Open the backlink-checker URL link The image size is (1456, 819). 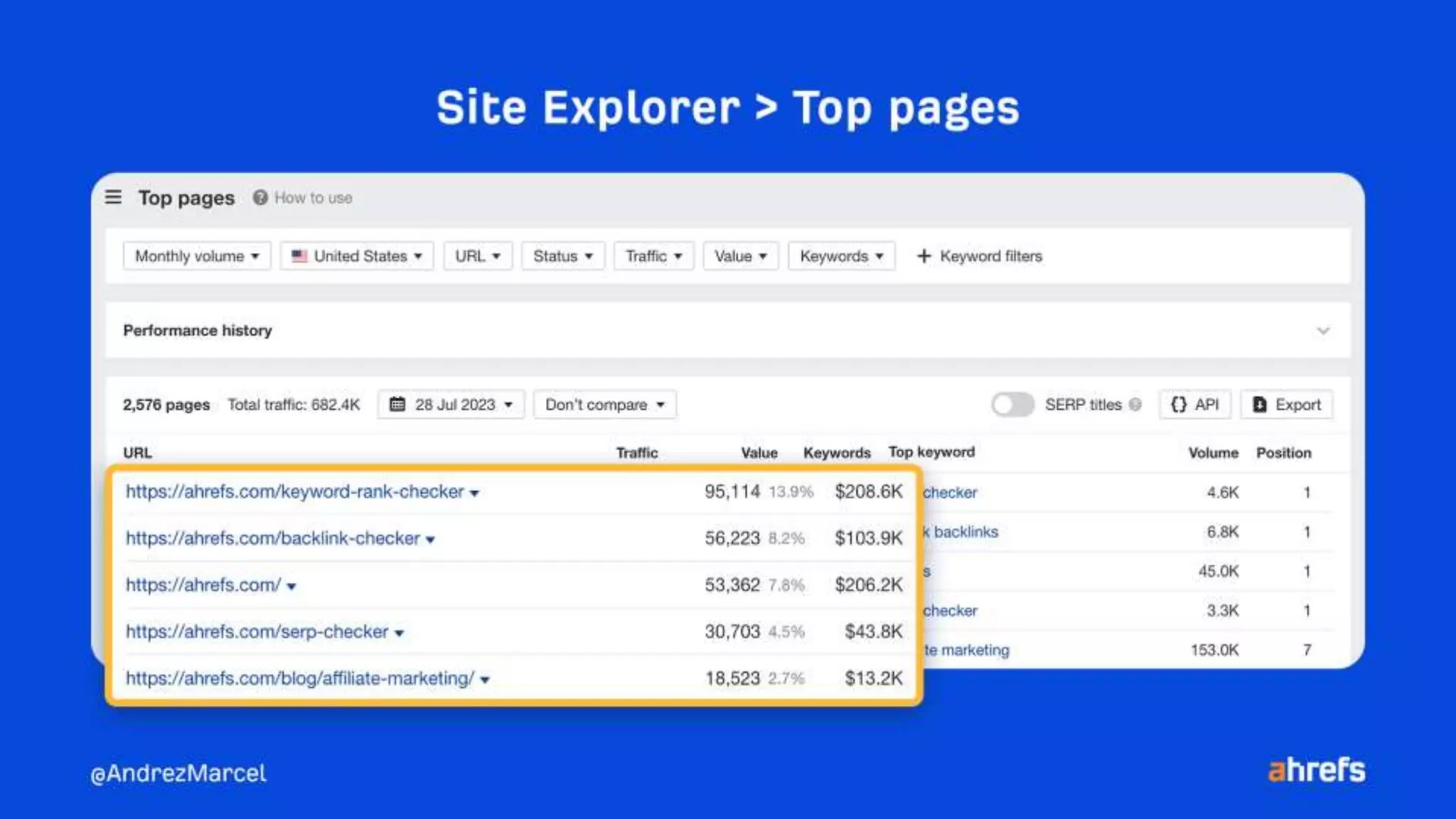point(273,538)
